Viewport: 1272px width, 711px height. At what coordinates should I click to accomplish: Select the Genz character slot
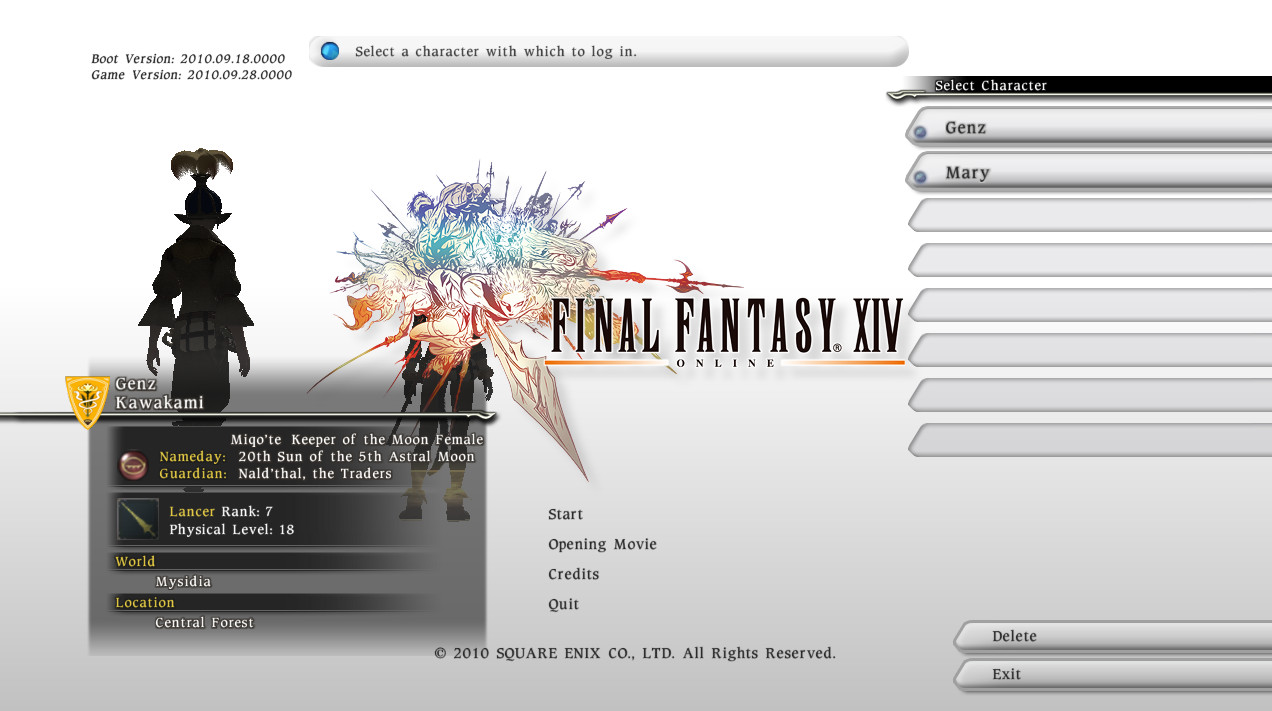pos(1089,128)
